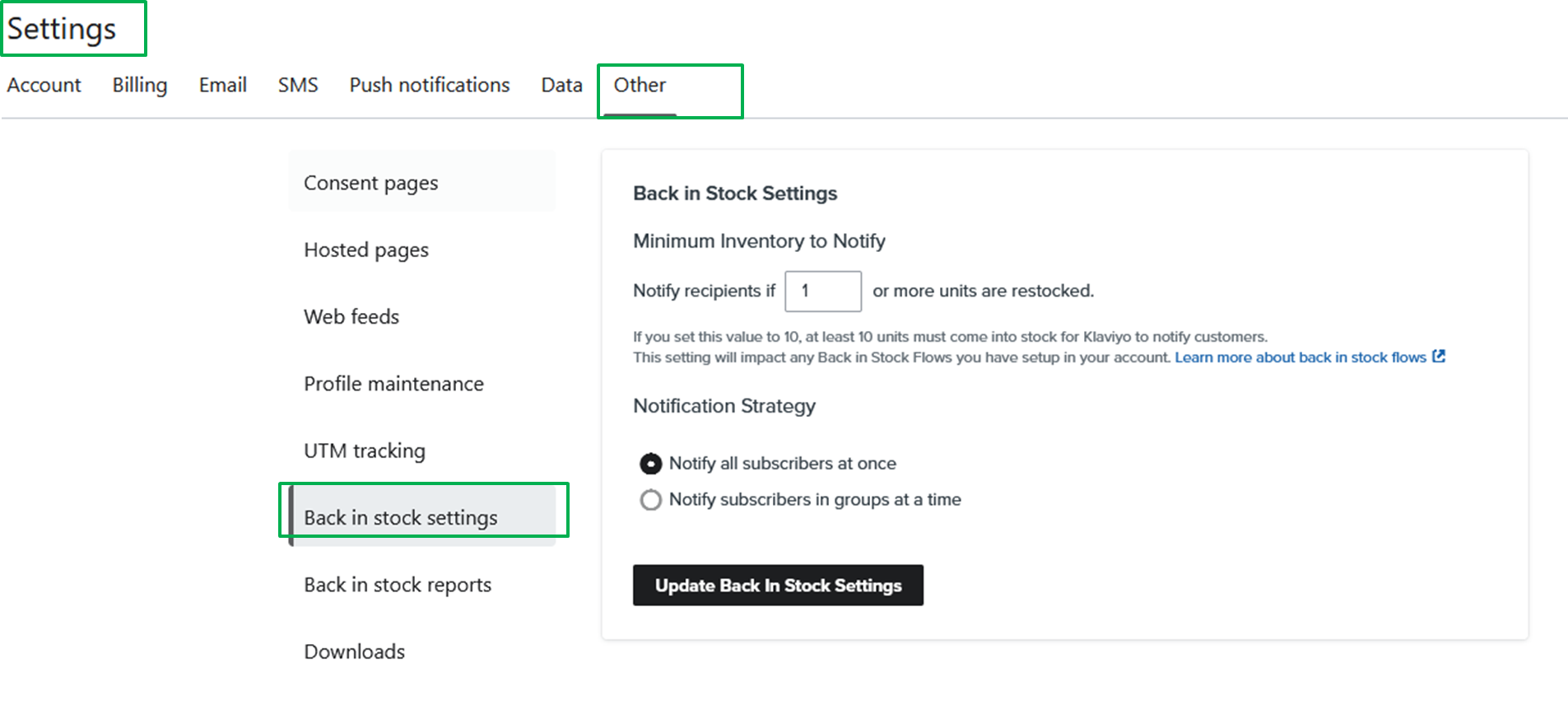Select Profile maintenance in sidebar
Viewport: 1568px width, 705px height.
[393, 384]
